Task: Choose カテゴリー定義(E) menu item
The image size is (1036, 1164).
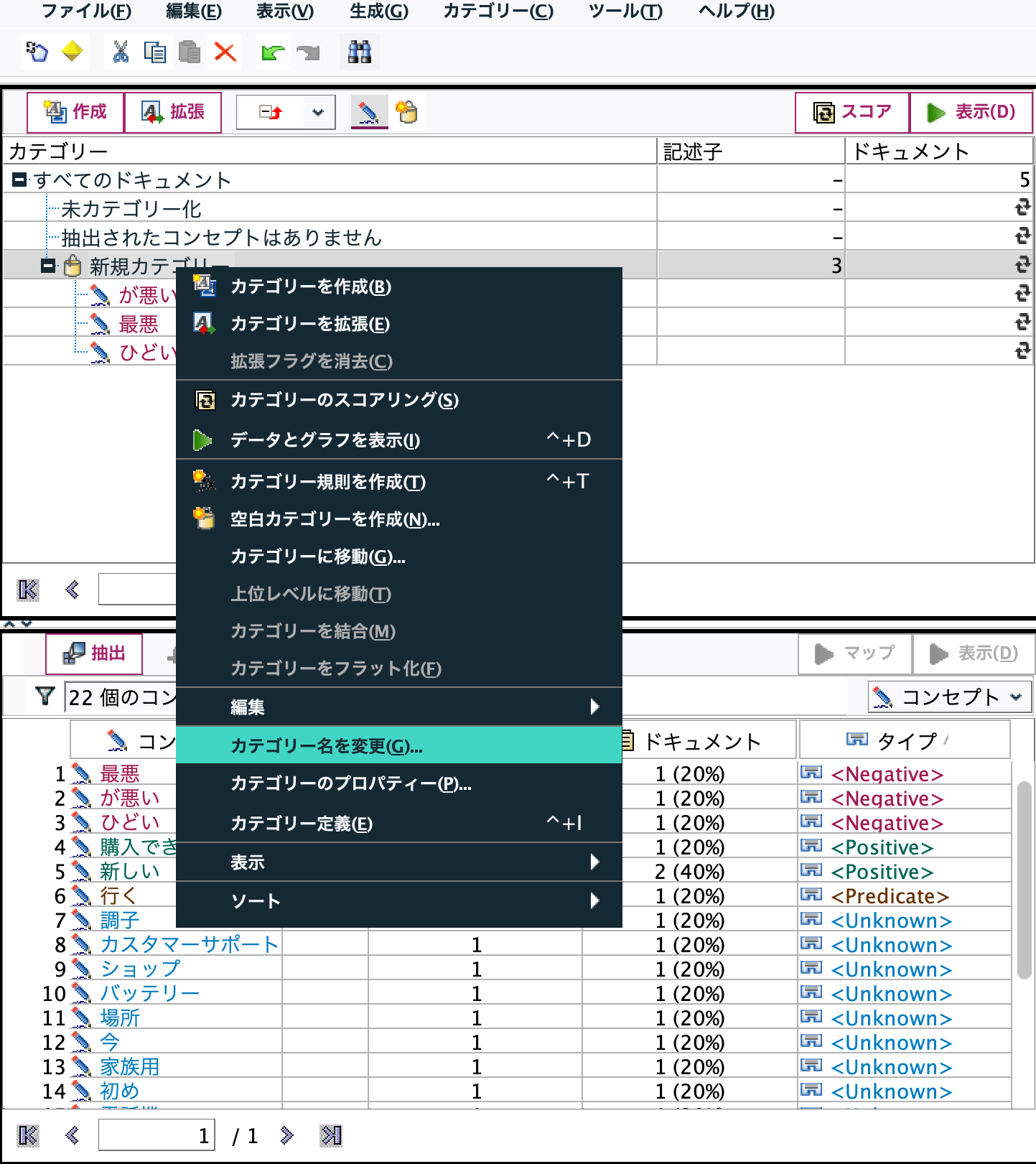Action: tap(398, 823)
